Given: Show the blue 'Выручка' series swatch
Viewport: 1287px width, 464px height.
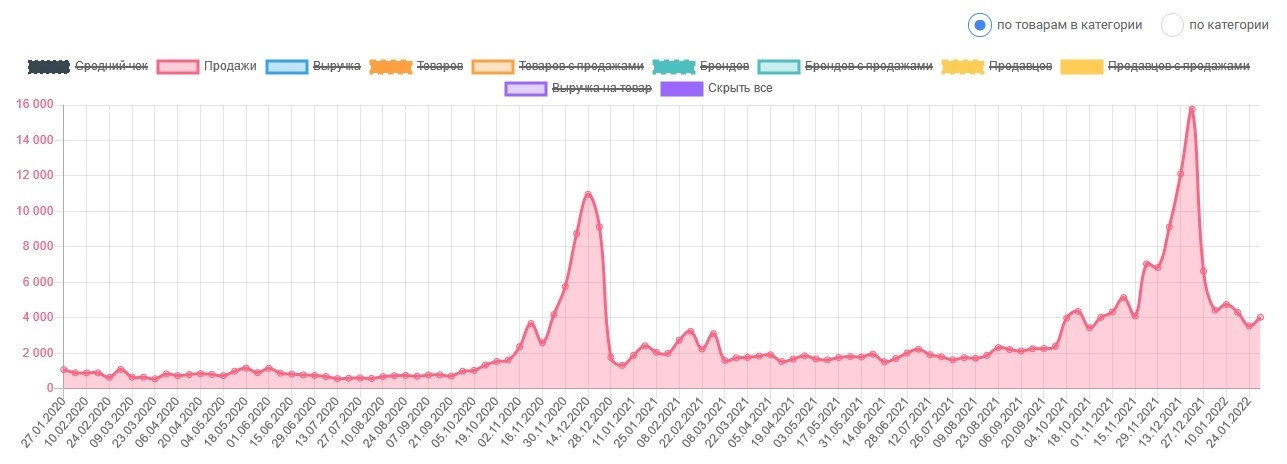Looking at the screenshot, I should (286, 66).
